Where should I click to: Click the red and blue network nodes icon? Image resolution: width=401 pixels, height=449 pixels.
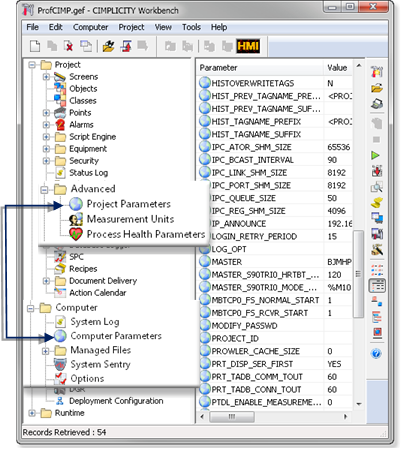point(377,301)
